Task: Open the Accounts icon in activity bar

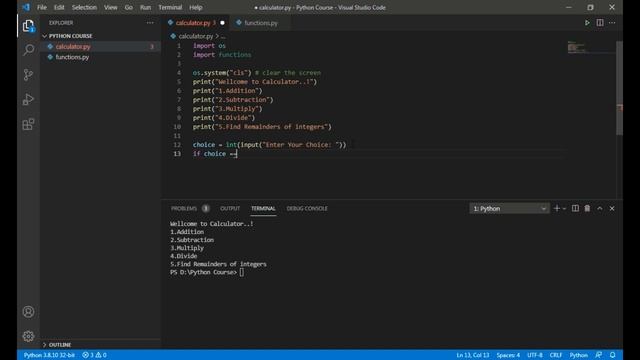Action: pyautogui.click(x=28, y=312)
